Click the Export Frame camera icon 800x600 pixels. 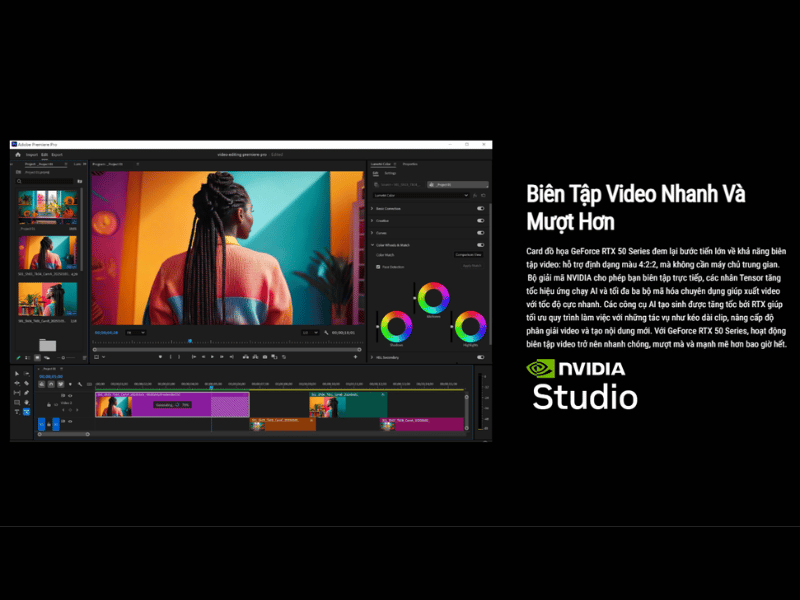coord(265,357)
